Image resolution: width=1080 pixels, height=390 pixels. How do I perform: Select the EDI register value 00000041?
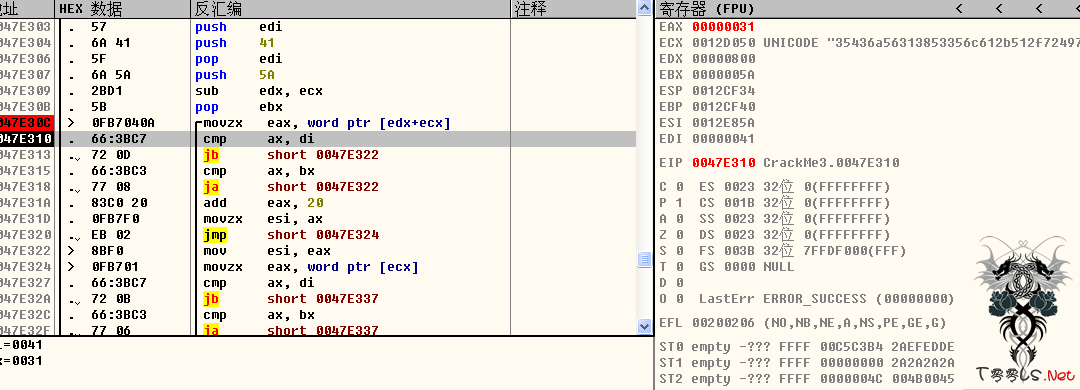pos(723,138)
